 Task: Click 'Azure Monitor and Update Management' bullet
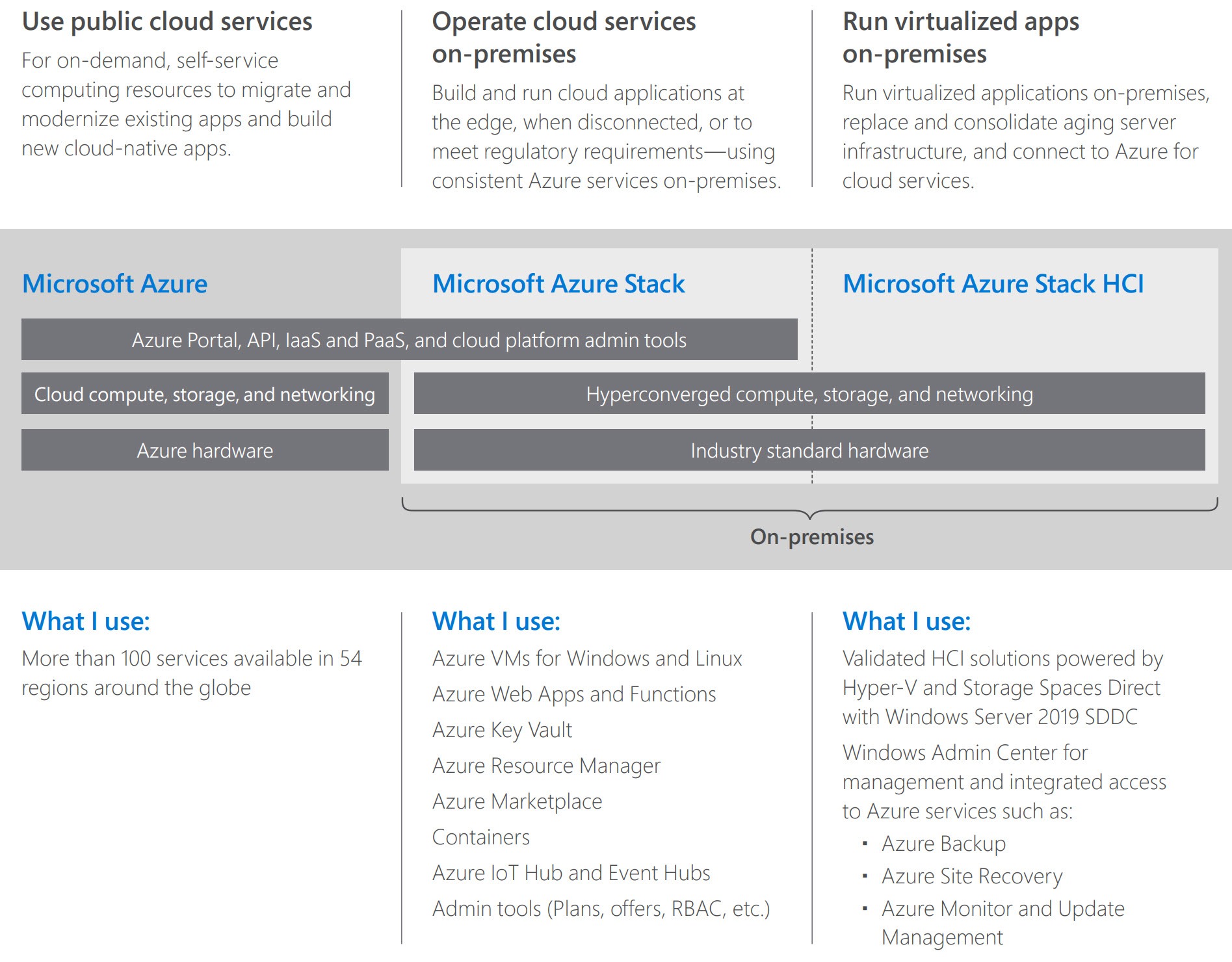click(x=1003, y=923)
